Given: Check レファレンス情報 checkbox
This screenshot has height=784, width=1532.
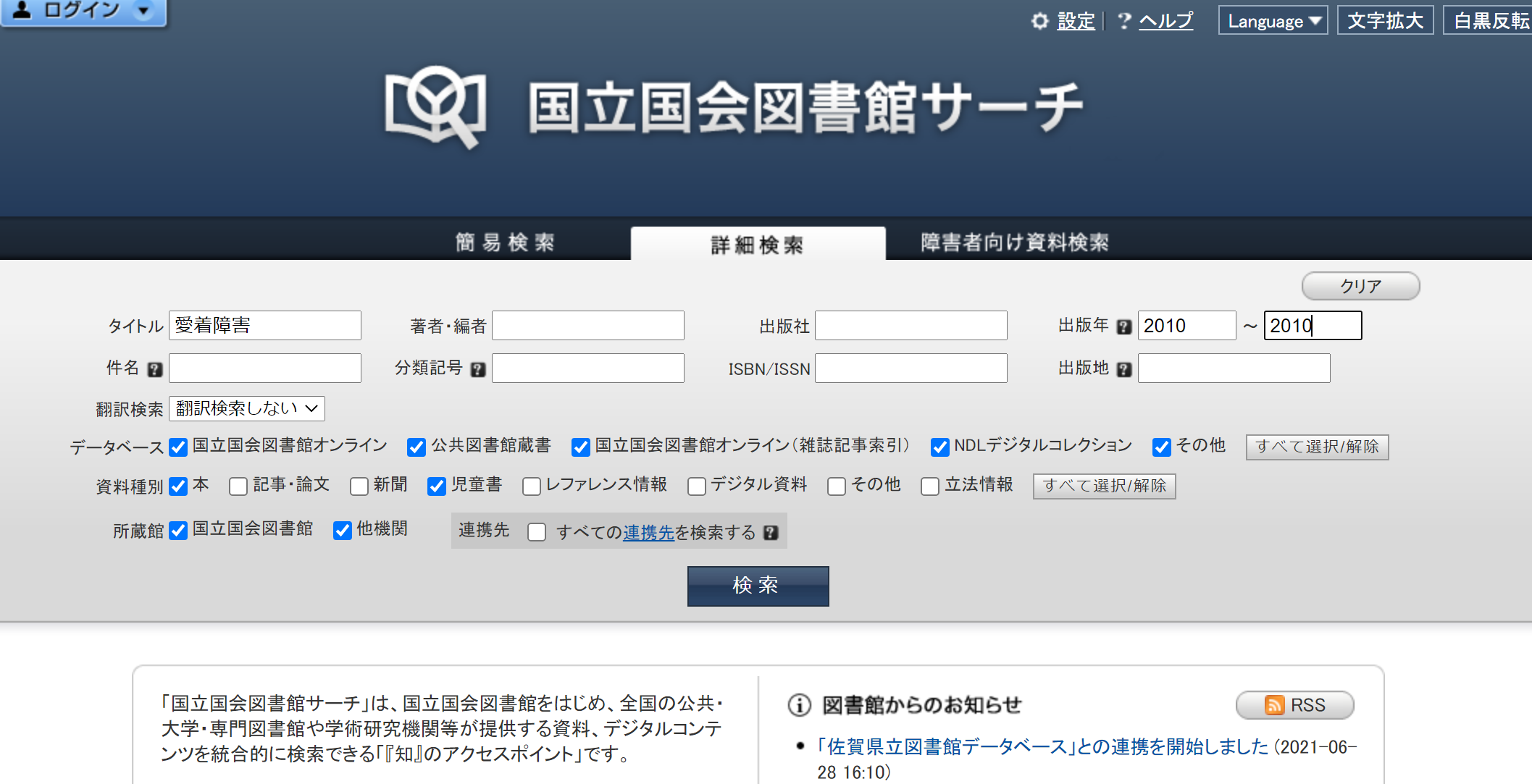Looking at the screenshot, I should click(532, 486).
